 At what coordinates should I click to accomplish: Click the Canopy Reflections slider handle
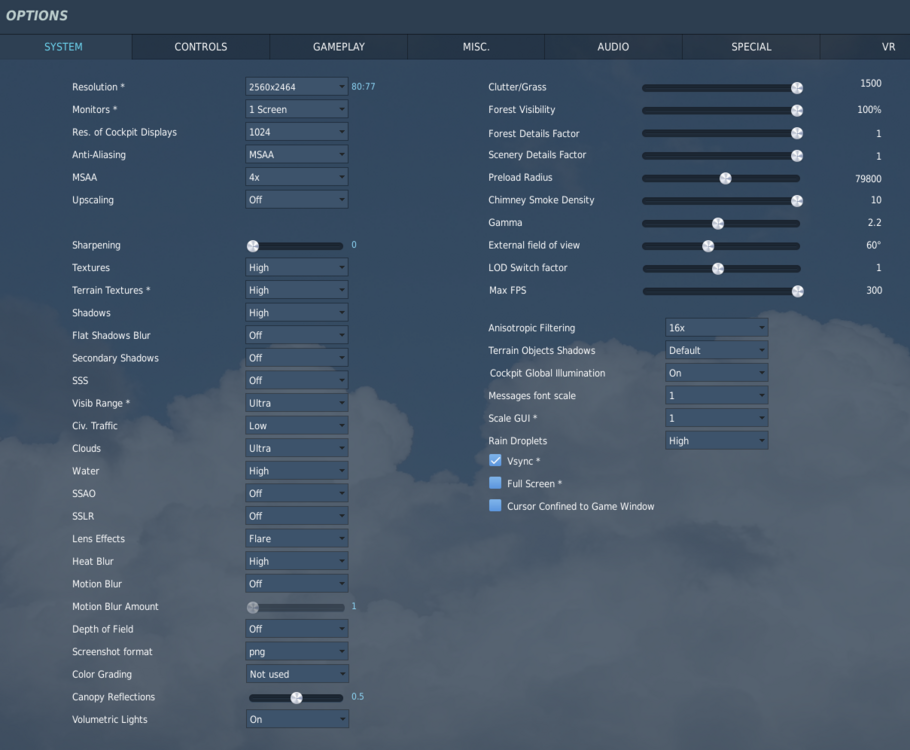(297, 698)
